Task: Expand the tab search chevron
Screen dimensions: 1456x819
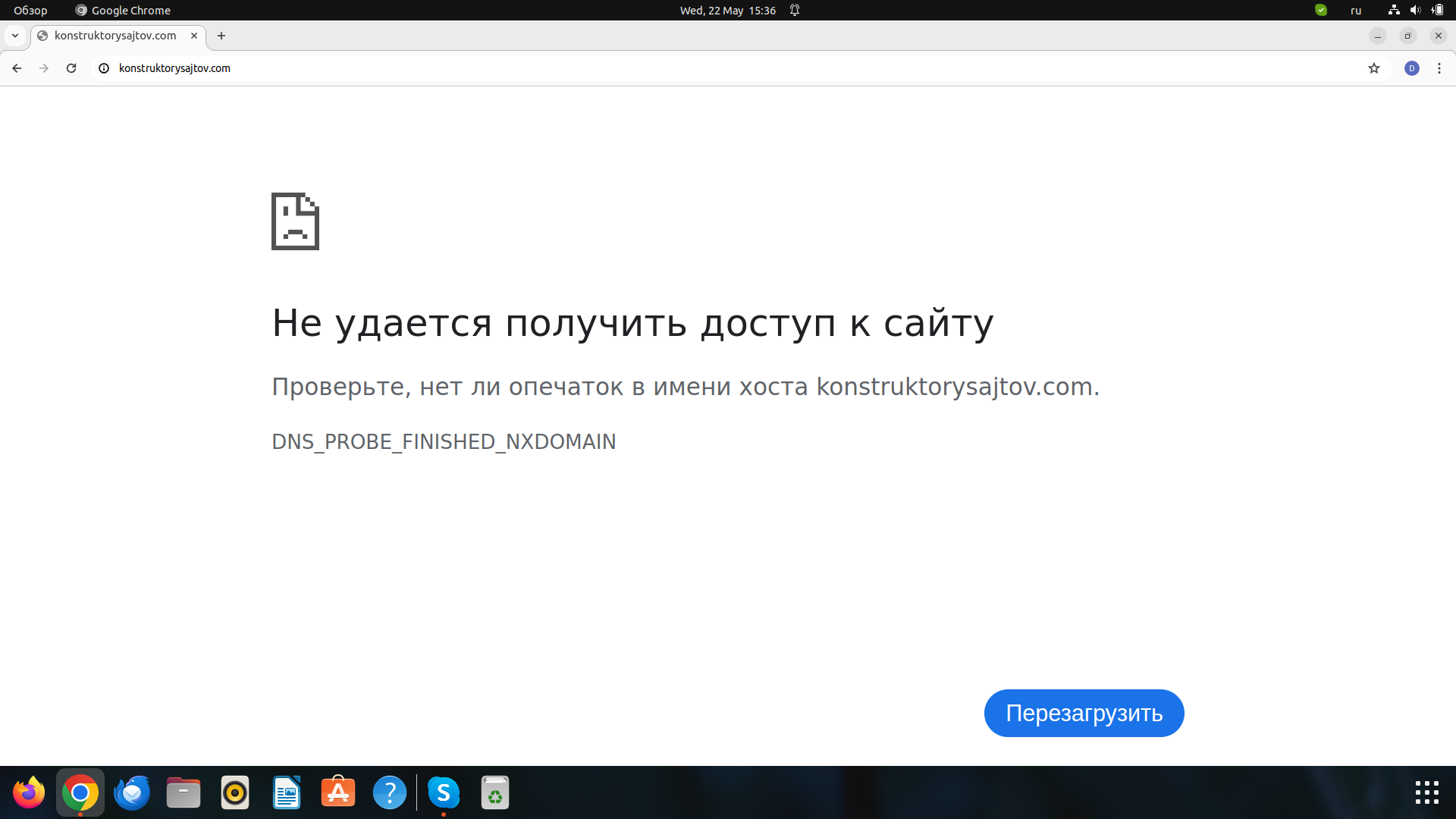Action: [x=14, y=36]
